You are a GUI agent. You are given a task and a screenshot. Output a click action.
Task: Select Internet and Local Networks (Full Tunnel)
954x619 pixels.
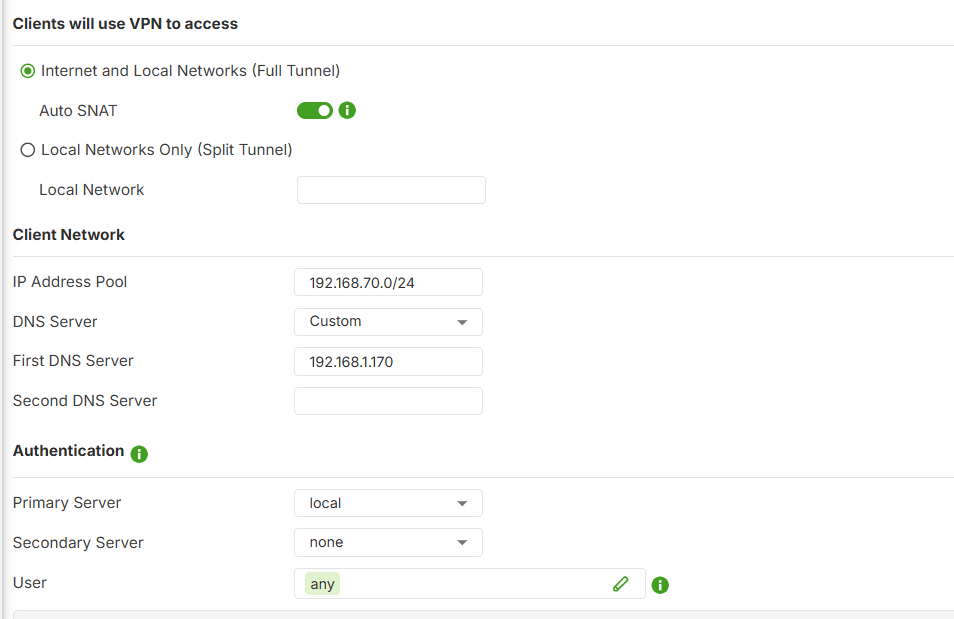pos(27,71)
